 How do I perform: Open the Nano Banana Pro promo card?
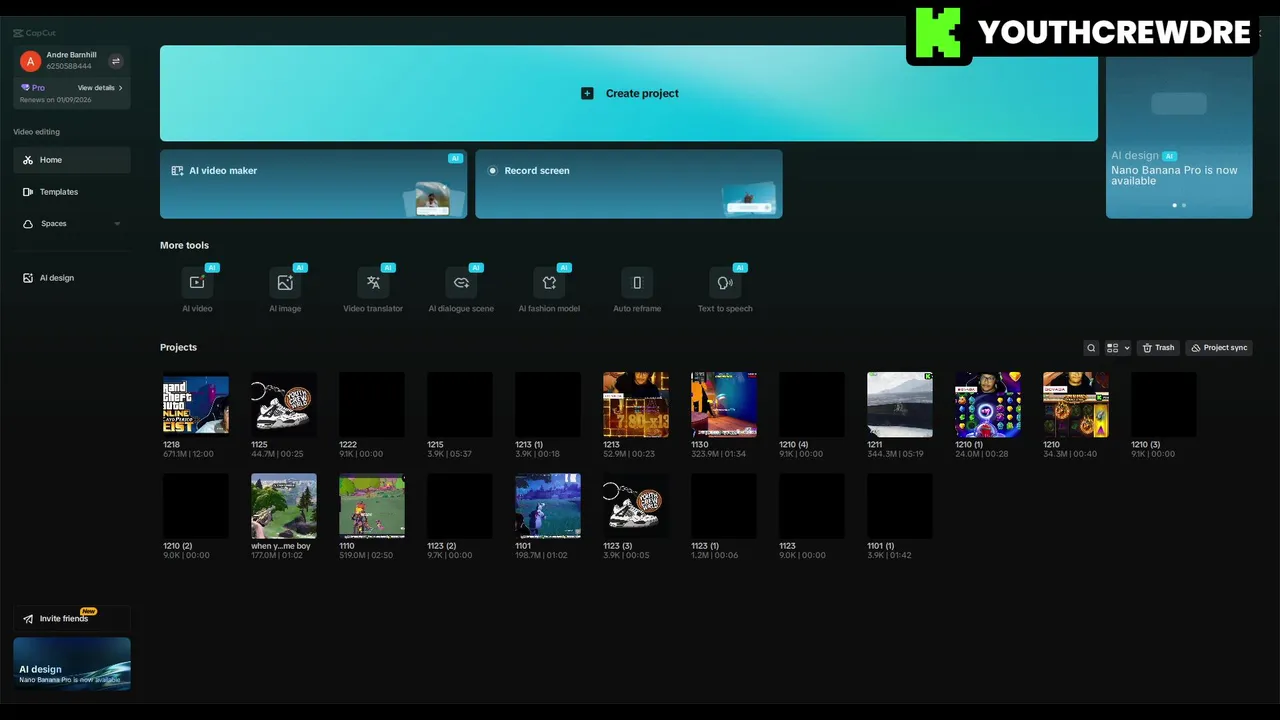tap(1179, 137)
